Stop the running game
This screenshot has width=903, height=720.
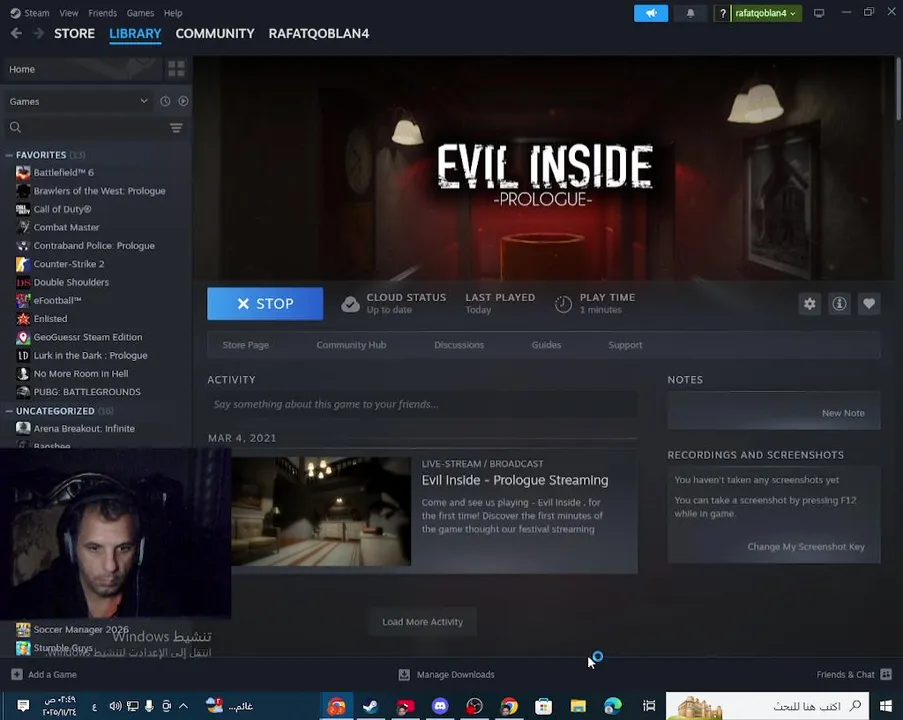point(265,304)
